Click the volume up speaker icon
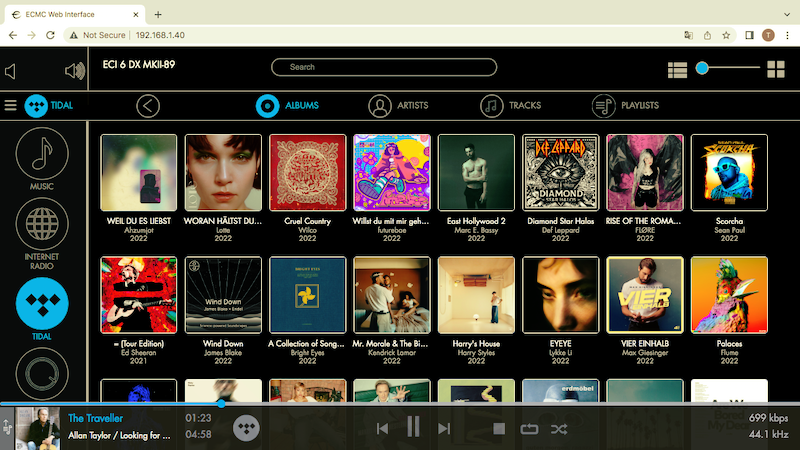 pyautogui.click(x=74, y=71)
